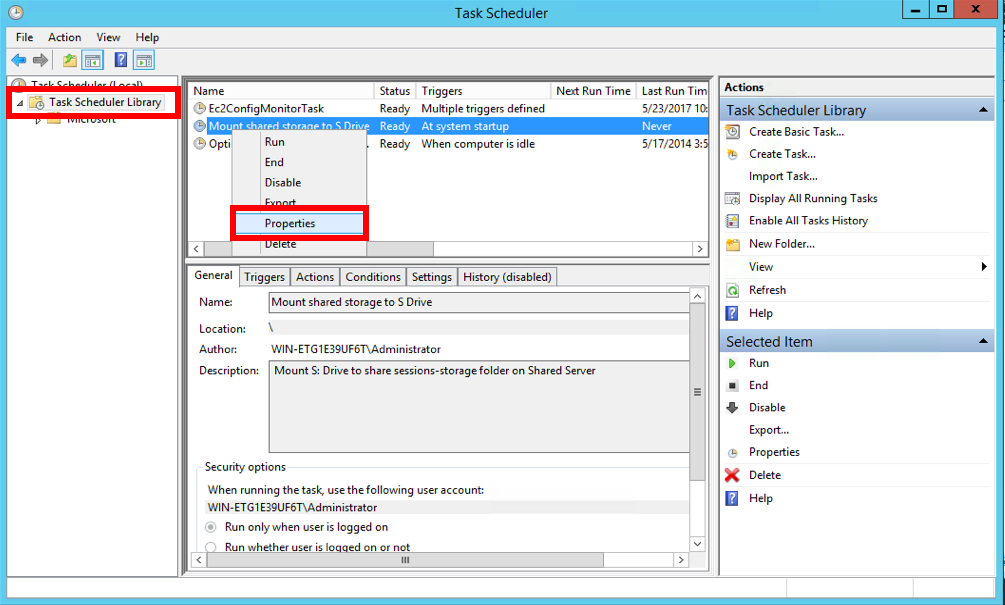Click in the task Name text field
This screenshot has width=1005, height=605.
click(x=478, y=302)
